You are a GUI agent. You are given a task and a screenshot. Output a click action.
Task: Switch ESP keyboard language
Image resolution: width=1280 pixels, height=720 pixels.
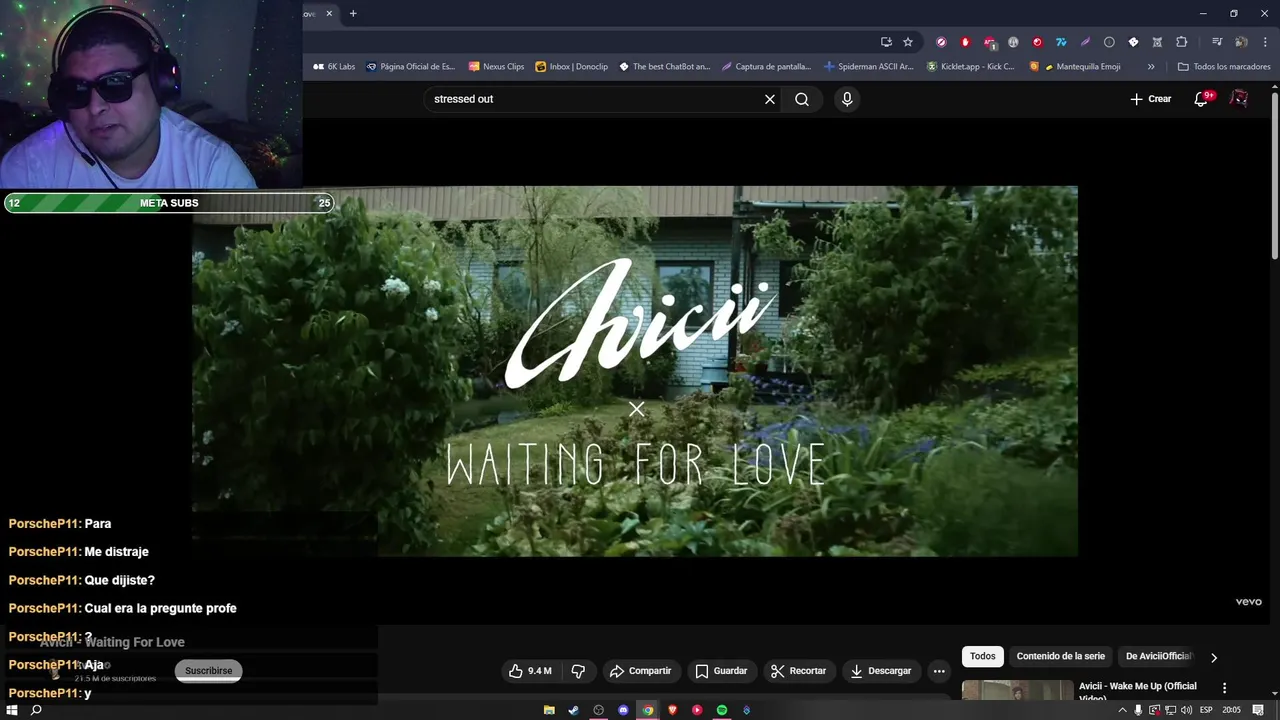(x=1206, y=710)
